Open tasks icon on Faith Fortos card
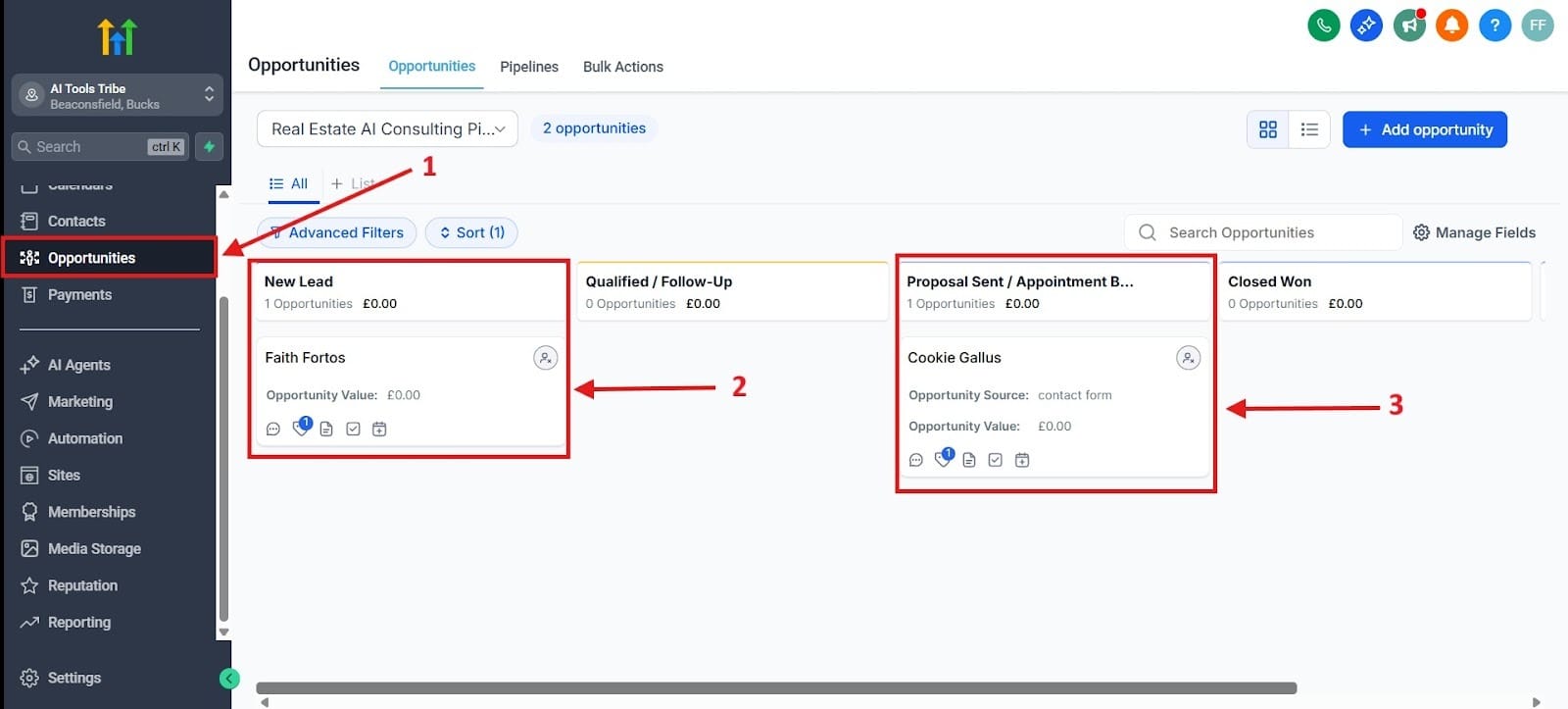 (x=353, y=430)
